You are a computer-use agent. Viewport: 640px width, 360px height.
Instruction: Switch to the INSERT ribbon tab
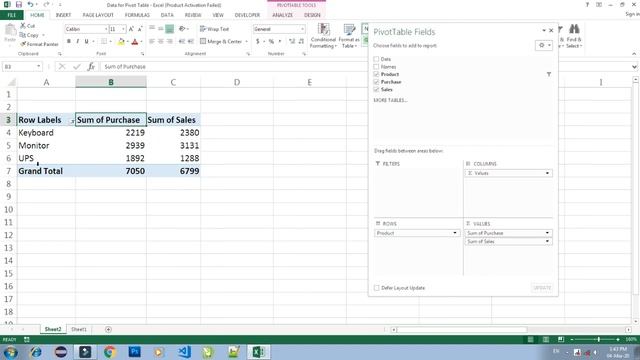(63, 15)
